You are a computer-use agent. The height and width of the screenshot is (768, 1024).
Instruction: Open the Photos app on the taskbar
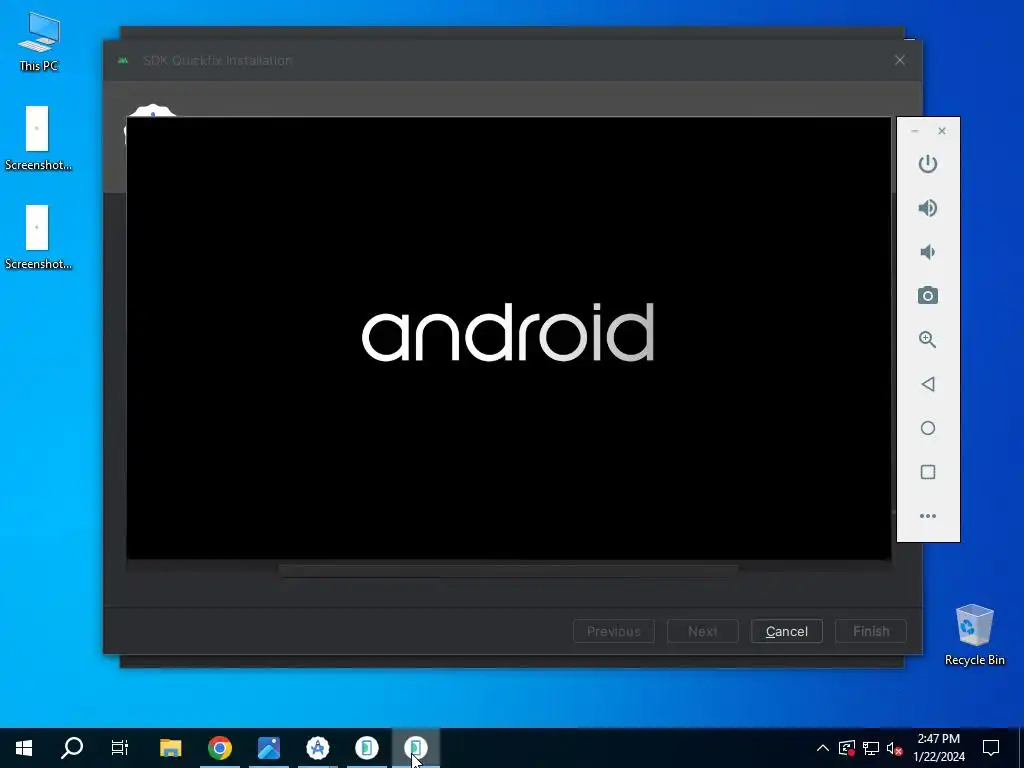268,748
